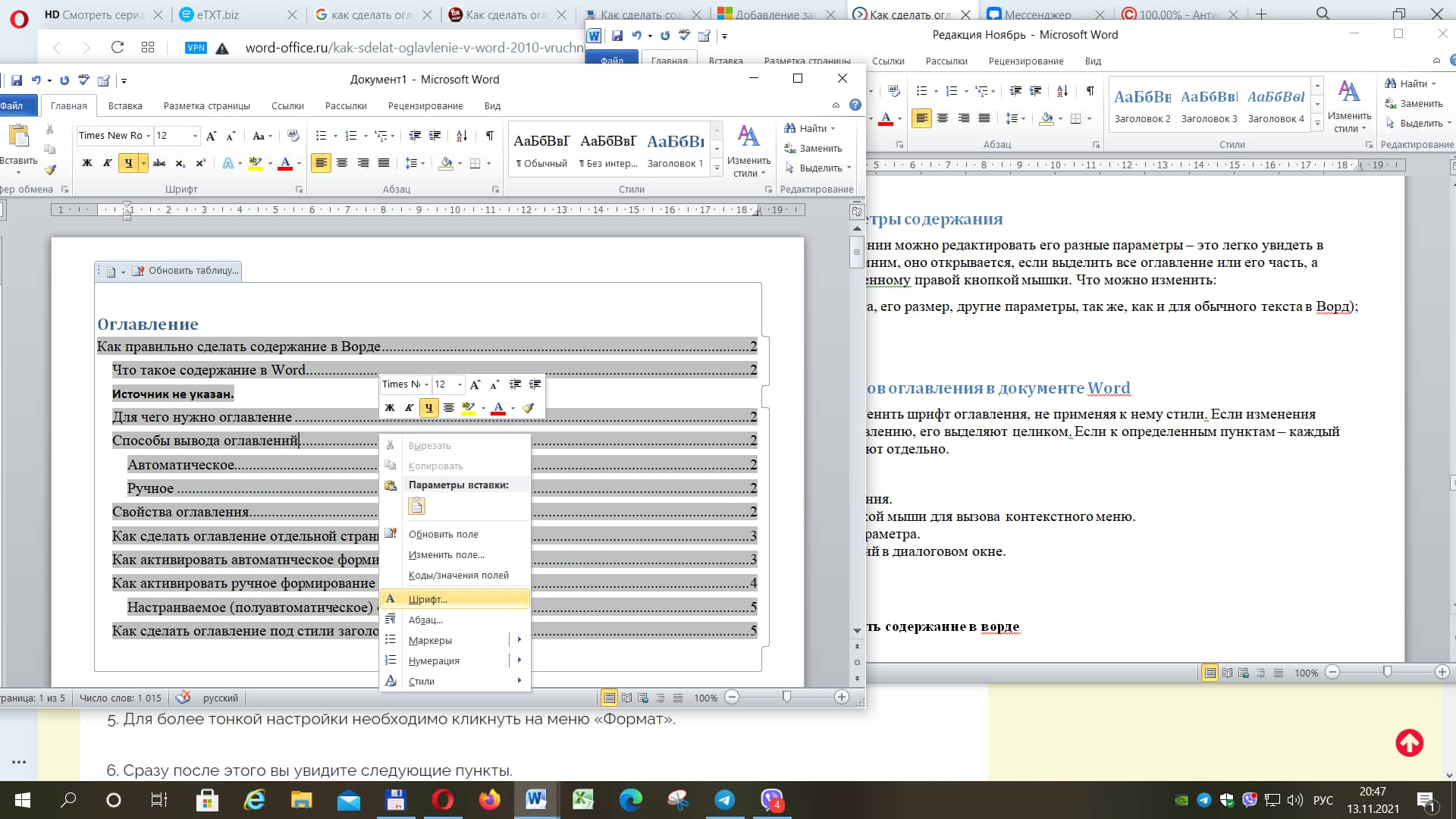Click 'Обновить таблицу...' button
This screenshot has width=1456, height=819.
pyautogui.click(x=191, y=269)
